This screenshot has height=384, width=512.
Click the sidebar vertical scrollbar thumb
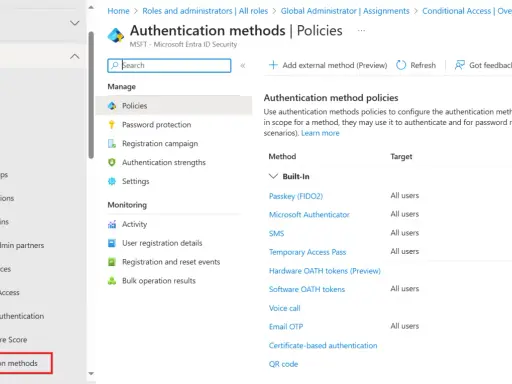coord(91,95)
